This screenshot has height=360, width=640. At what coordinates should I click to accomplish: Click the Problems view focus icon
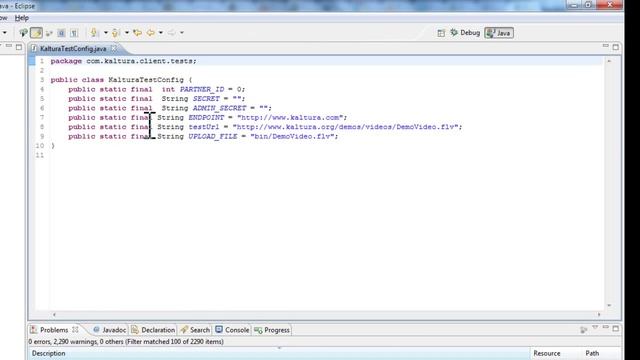click(584, 329)
